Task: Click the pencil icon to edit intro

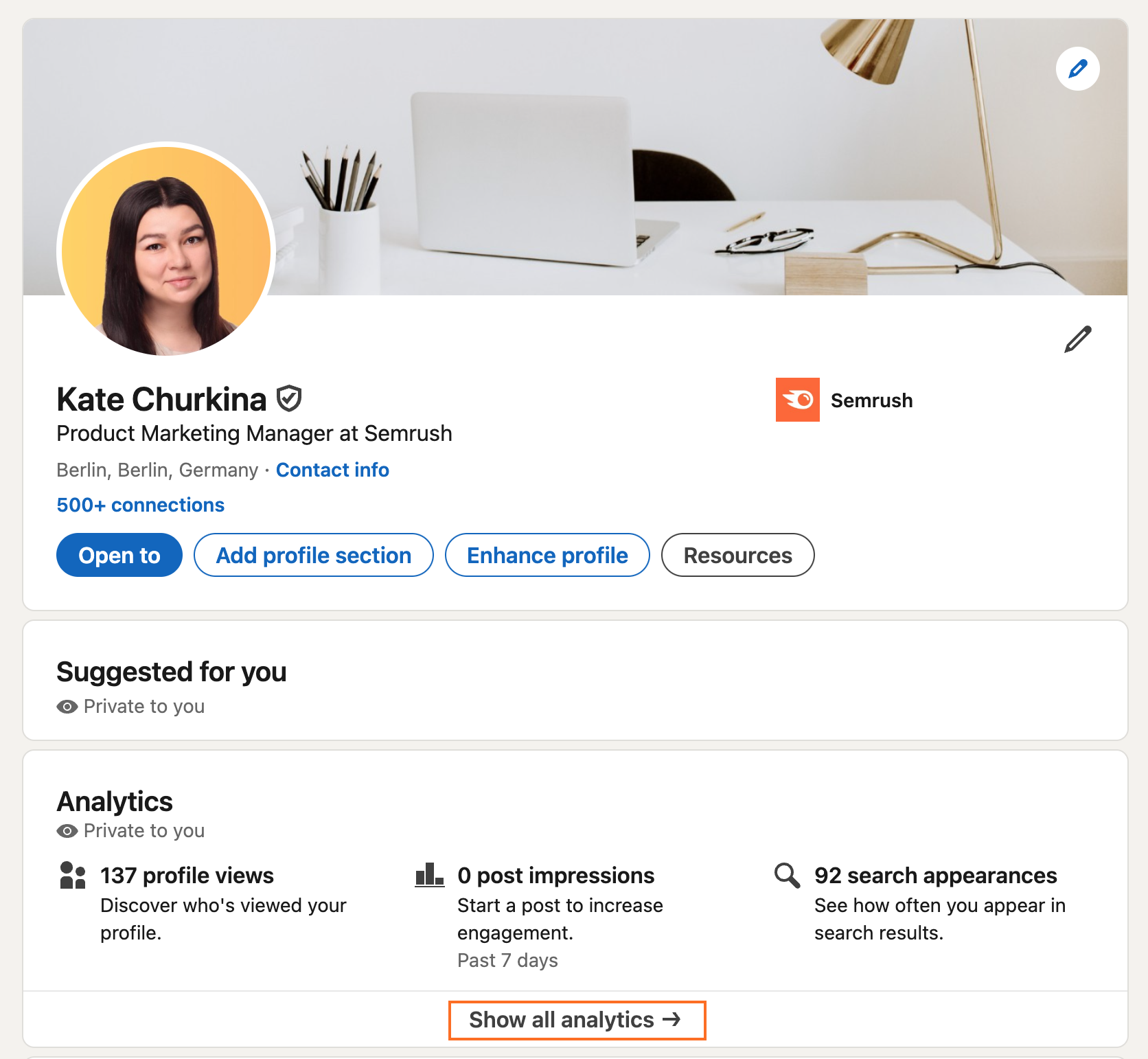Action: coord(1077,339)
